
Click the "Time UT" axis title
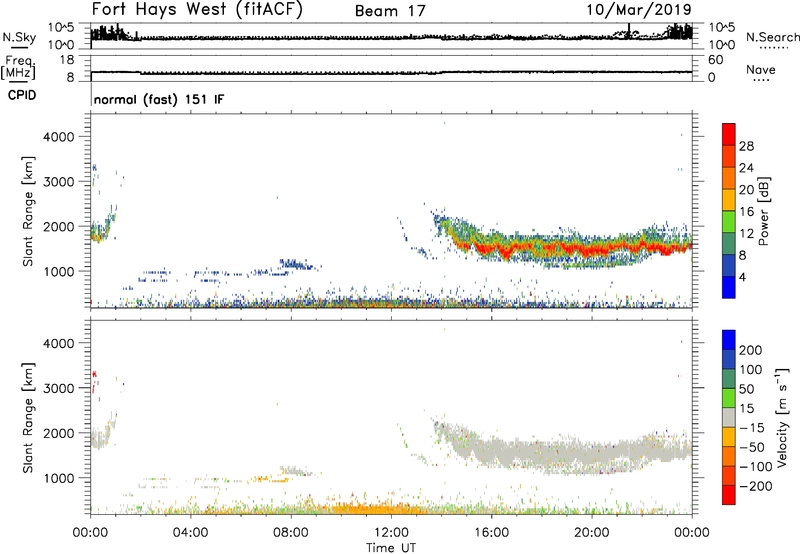[391, 548]
